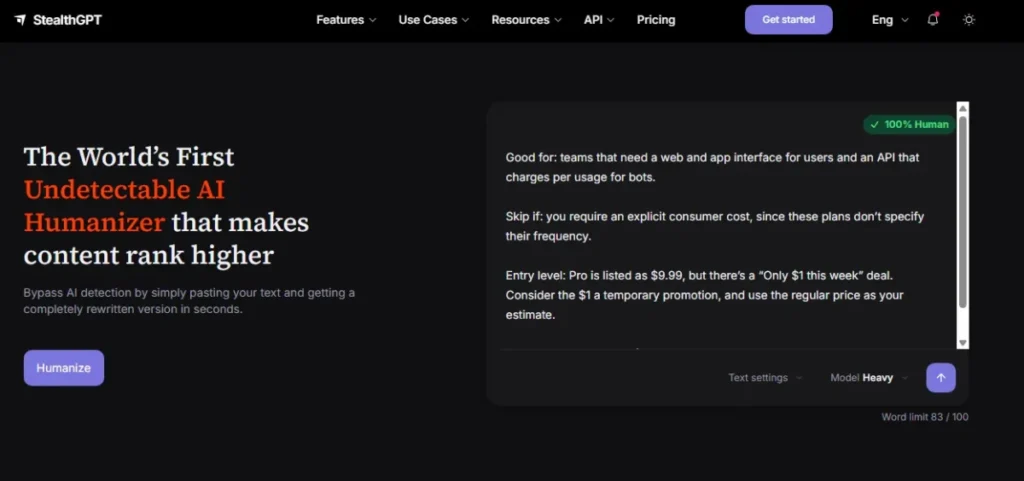Change the Model Heavy selector
Screen dimensions: 1024x481
coord(869,378)
